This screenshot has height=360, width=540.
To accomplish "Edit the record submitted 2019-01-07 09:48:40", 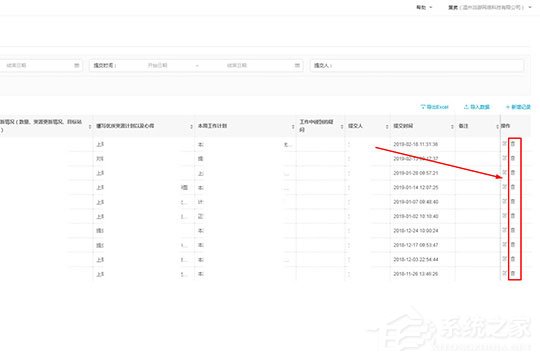I will 505,201.
